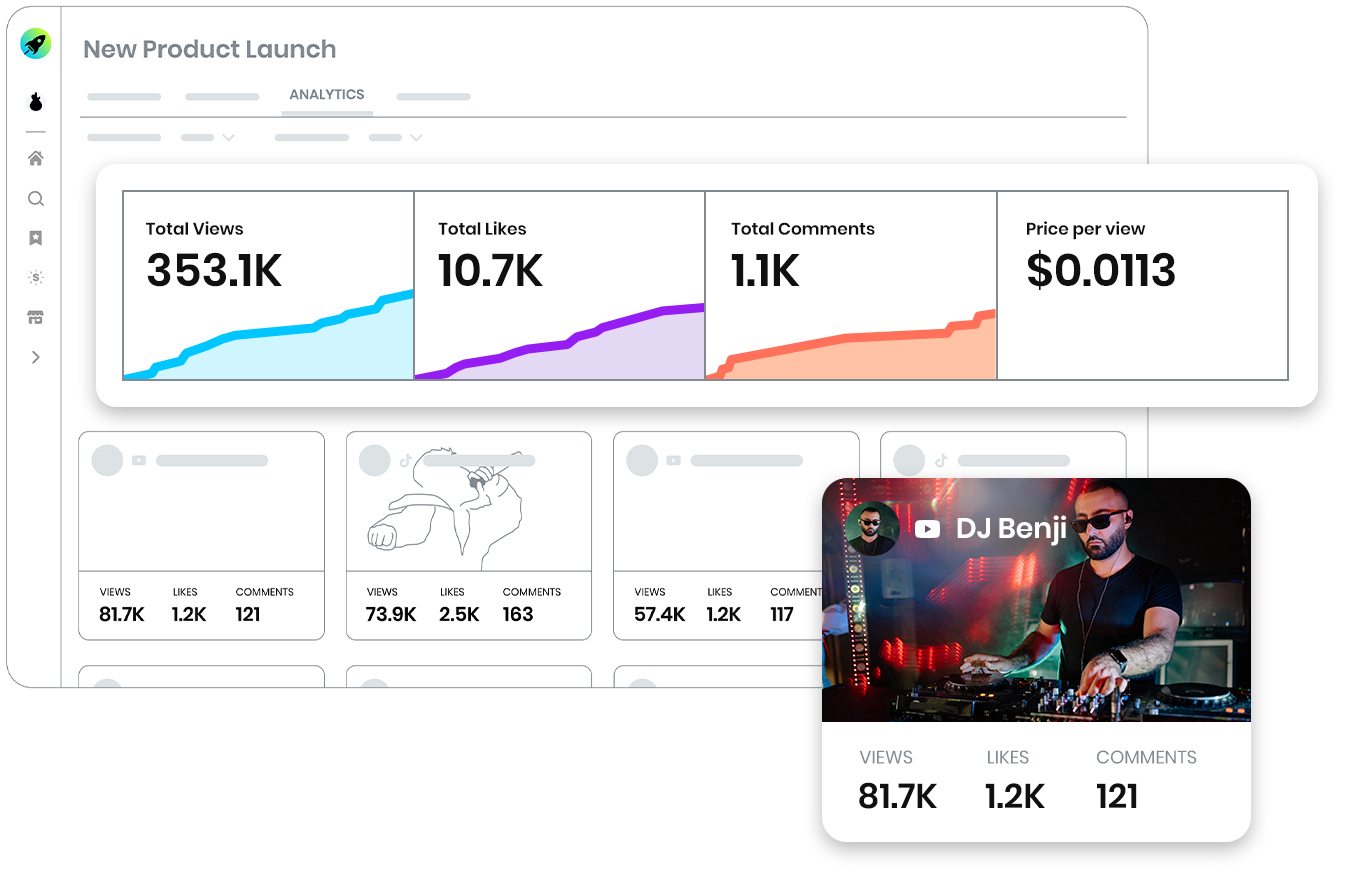Click 57.4K views value

[x=659, y=614]
